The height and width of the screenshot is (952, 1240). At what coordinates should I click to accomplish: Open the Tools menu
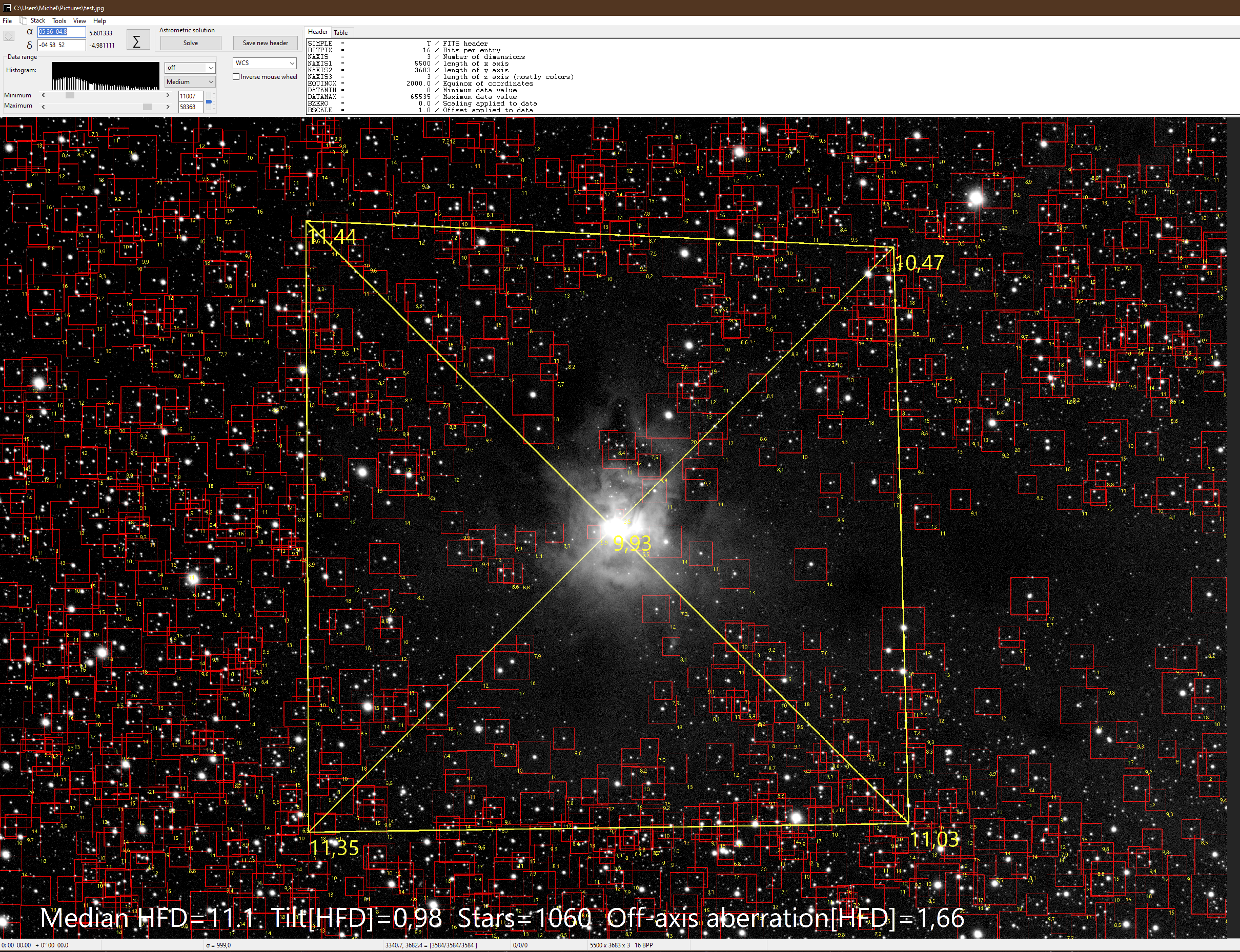point(59,21)
